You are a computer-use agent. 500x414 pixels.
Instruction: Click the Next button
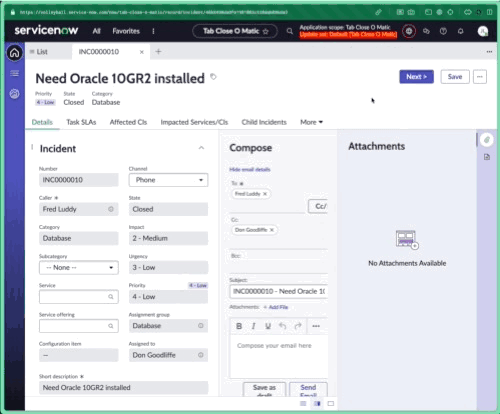point(416,77)
